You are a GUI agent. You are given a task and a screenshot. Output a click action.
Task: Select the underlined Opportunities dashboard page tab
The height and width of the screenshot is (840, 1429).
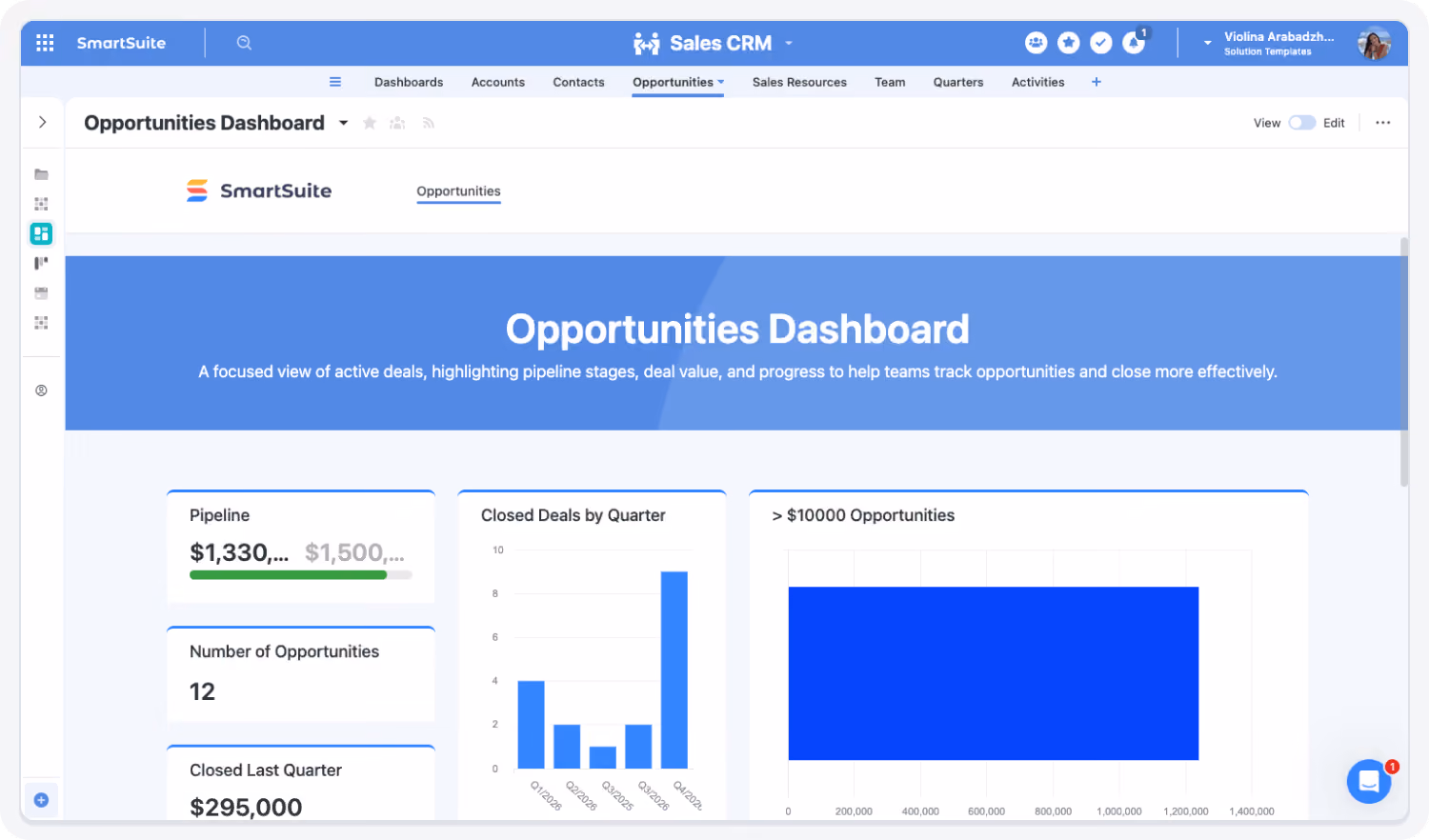458,191
